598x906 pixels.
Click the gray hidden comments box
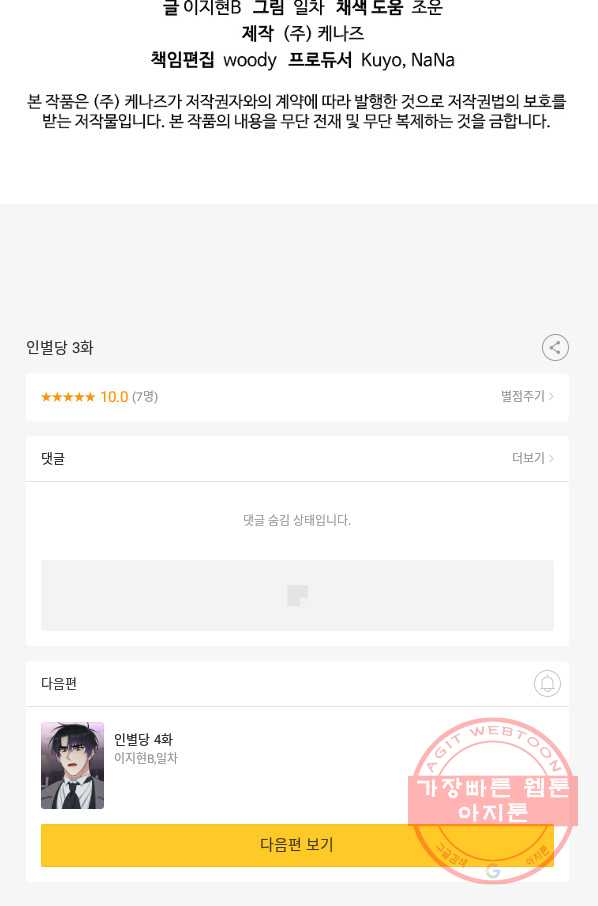(297, 595)
